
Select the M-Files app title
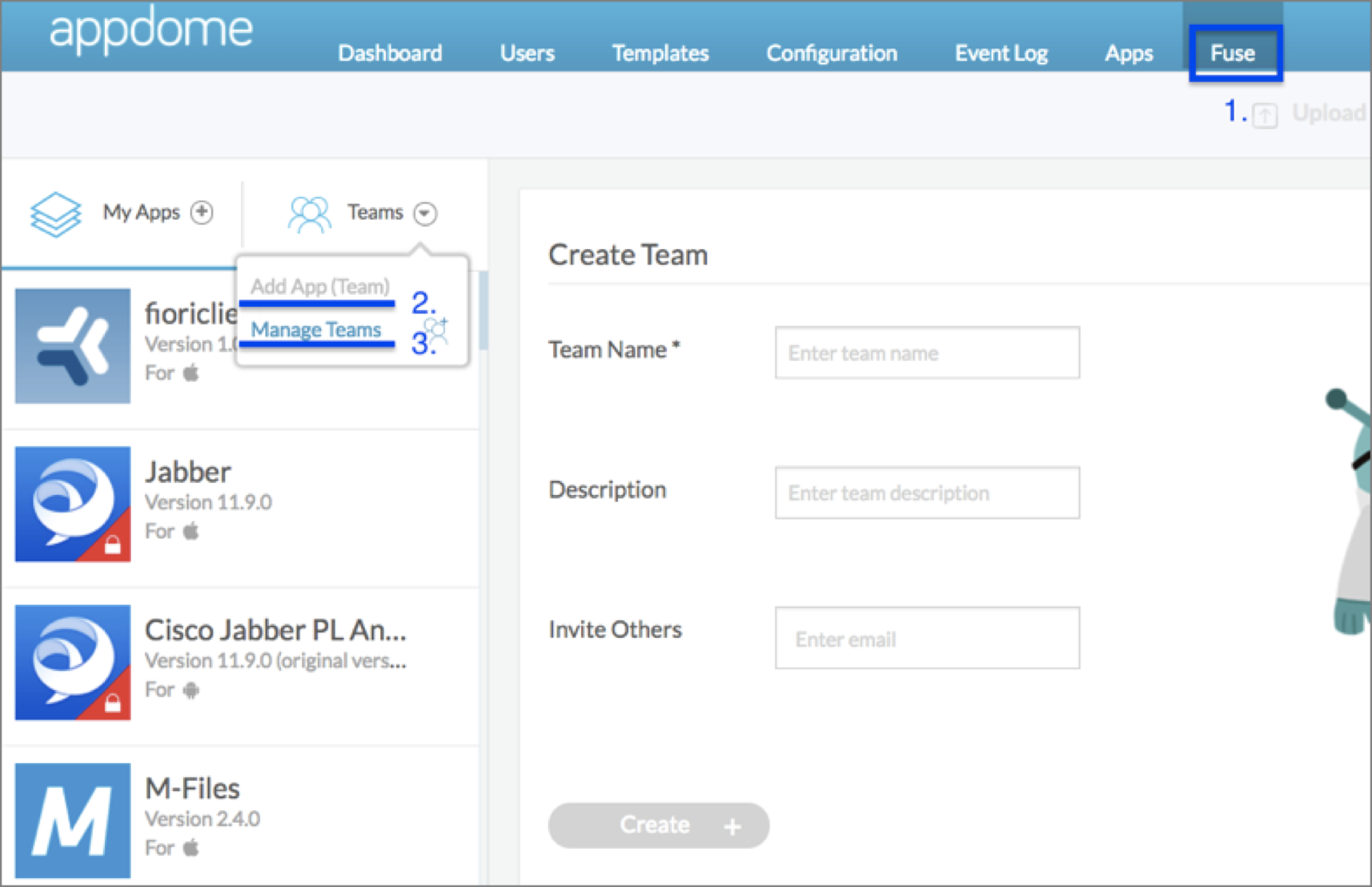tap(192, 788)
